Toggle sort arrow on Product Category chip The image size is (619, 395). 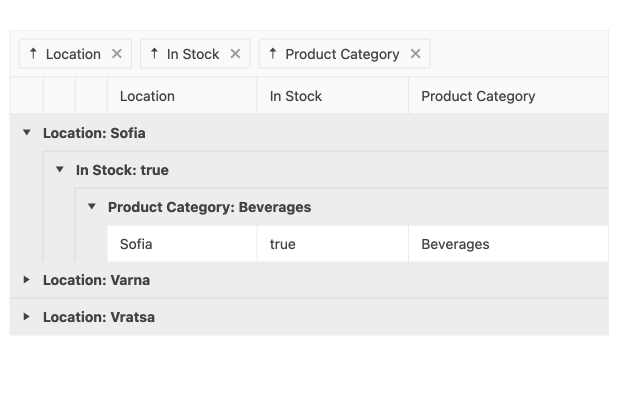tap(273, 53)
